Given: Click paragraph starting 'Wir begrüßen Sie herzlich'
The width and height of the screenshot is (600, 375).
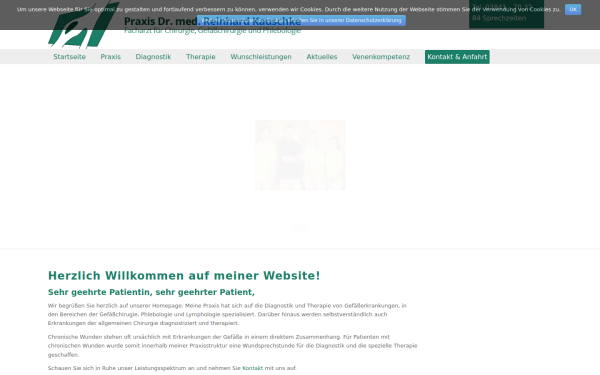Looking at the screenshot, I should pyautogui.click(x=227, y=314).
